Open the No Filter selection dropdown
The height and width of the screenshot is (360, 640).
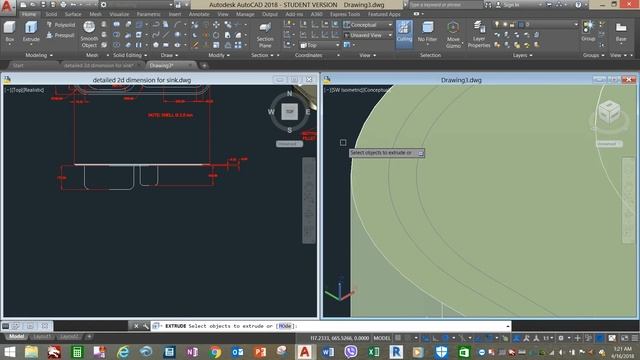tap(427, 32)
